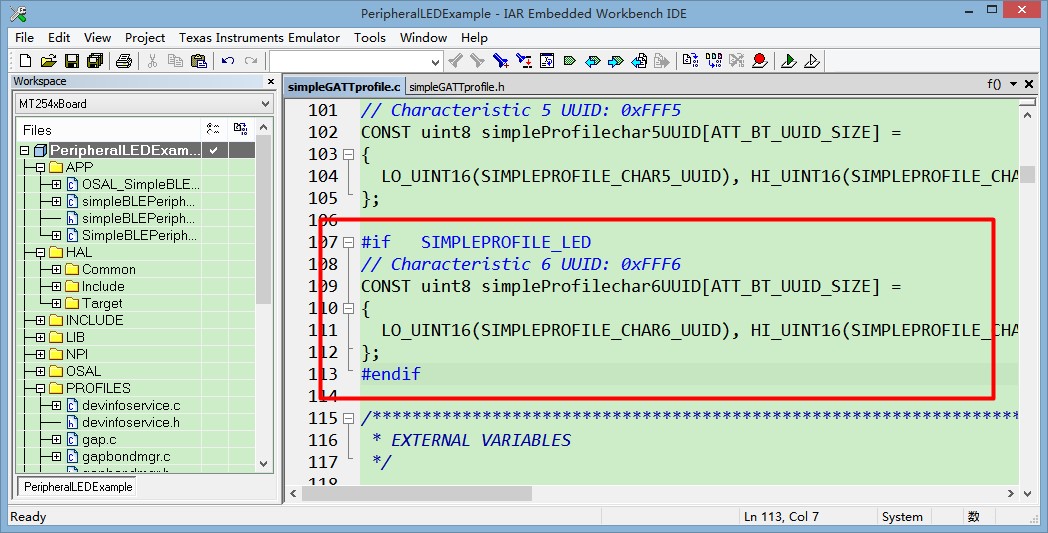This screenshot has height=533, width=1048.
Task: Click the Copy icon in toolbar
Action: pos(175,61)
